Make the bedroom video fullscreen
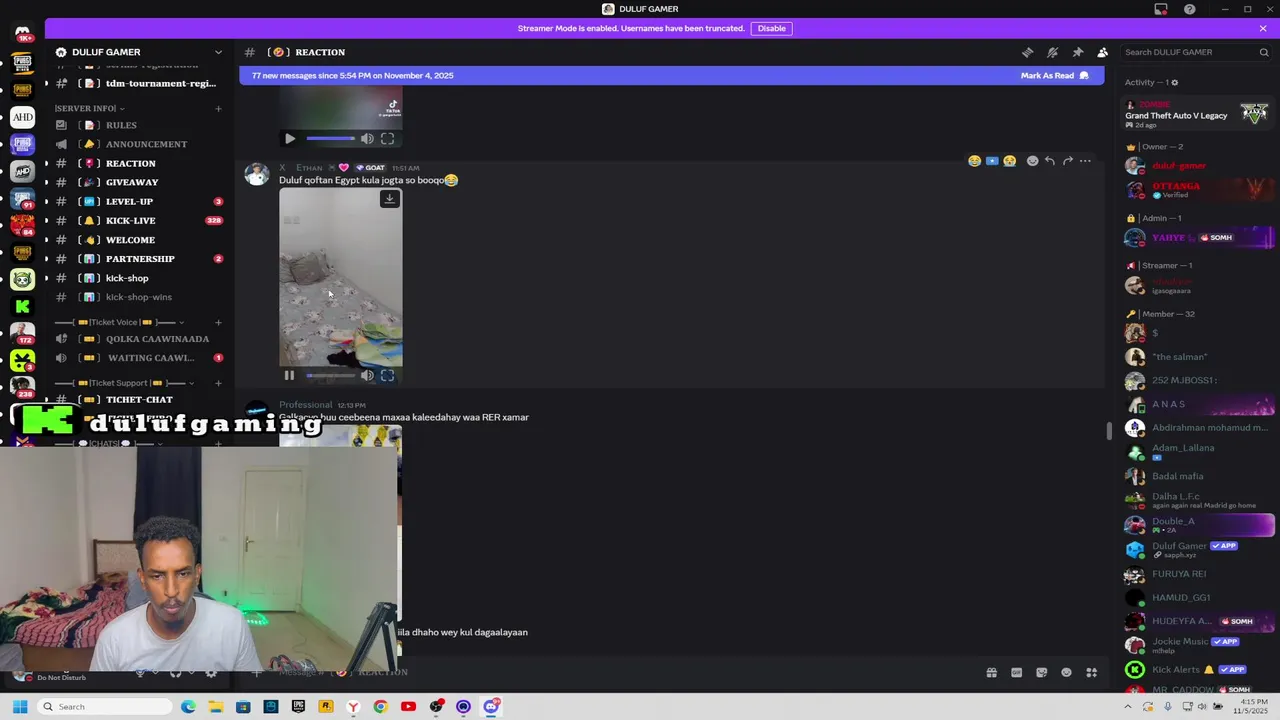1280x720 pixels. pos(387,376)
